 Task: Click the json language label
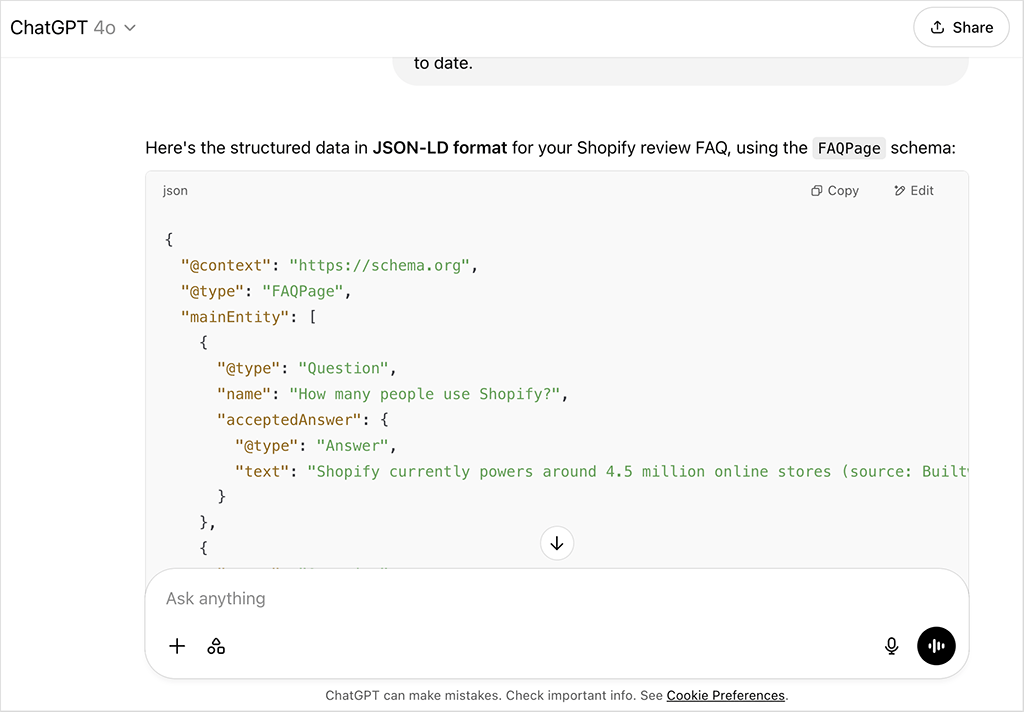(x=175, y=191)
